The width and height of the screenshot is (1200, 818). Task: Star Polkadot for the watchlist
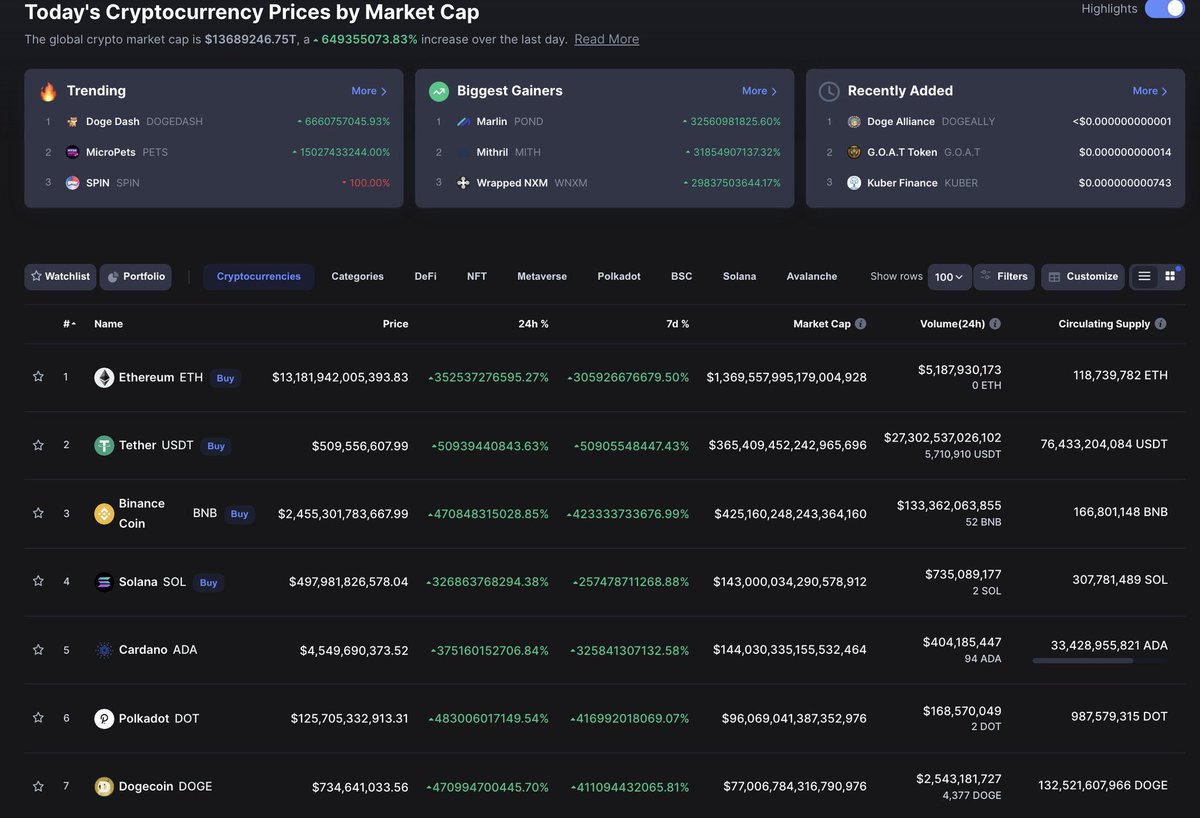38,718
